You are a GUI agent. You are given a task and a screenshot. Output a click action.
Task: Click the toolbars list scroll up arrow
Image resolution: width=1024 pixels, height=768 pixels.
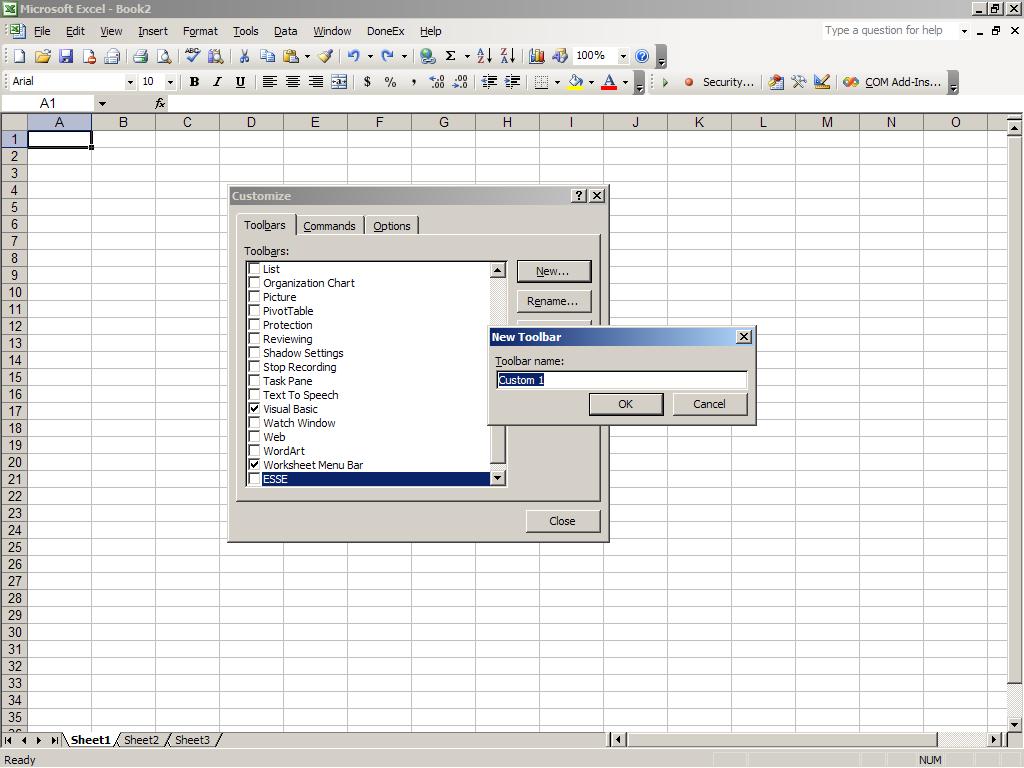point(498,270)
